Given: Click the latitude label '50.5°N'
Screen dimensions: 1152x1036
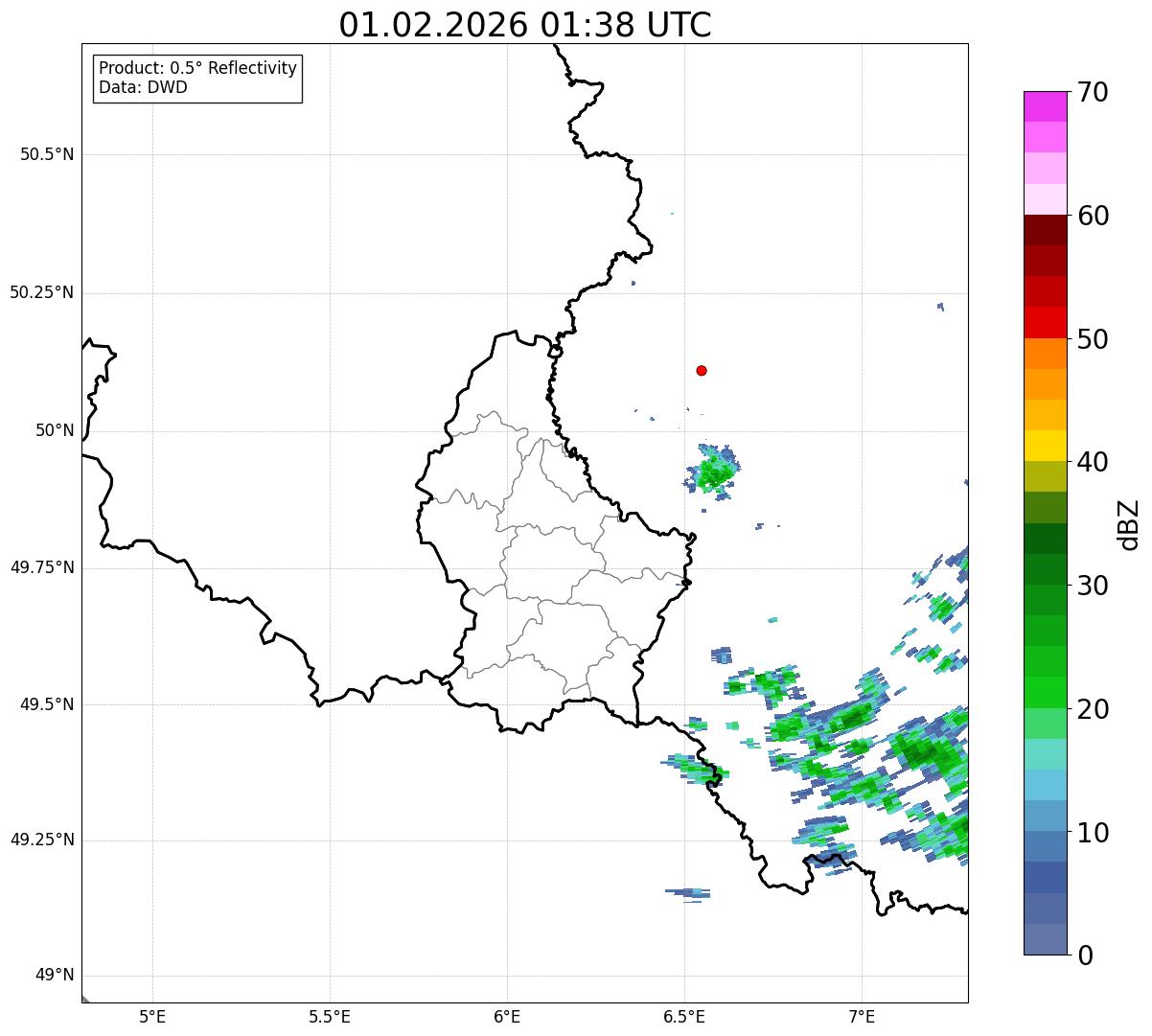Looking at the screenshot, I should pyautogui.click(x=47, y=154).
